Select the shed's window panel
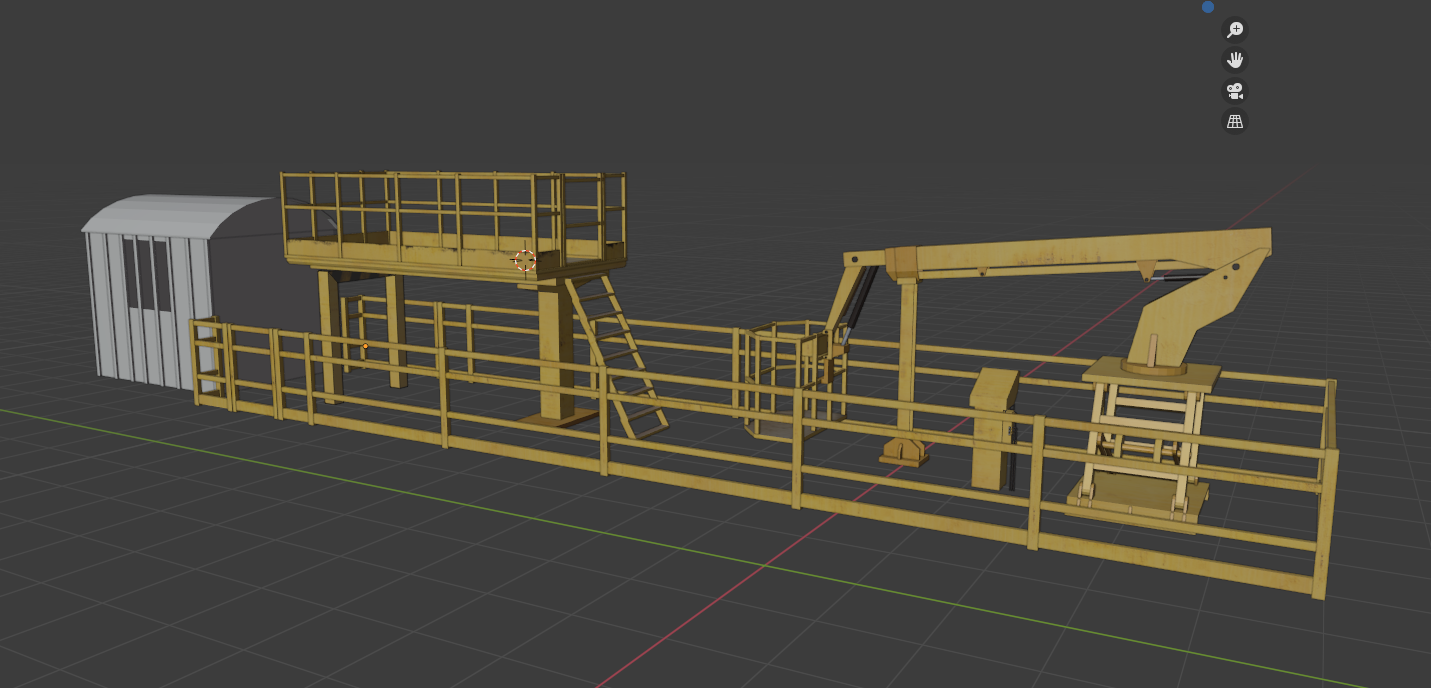 point(147,273)
